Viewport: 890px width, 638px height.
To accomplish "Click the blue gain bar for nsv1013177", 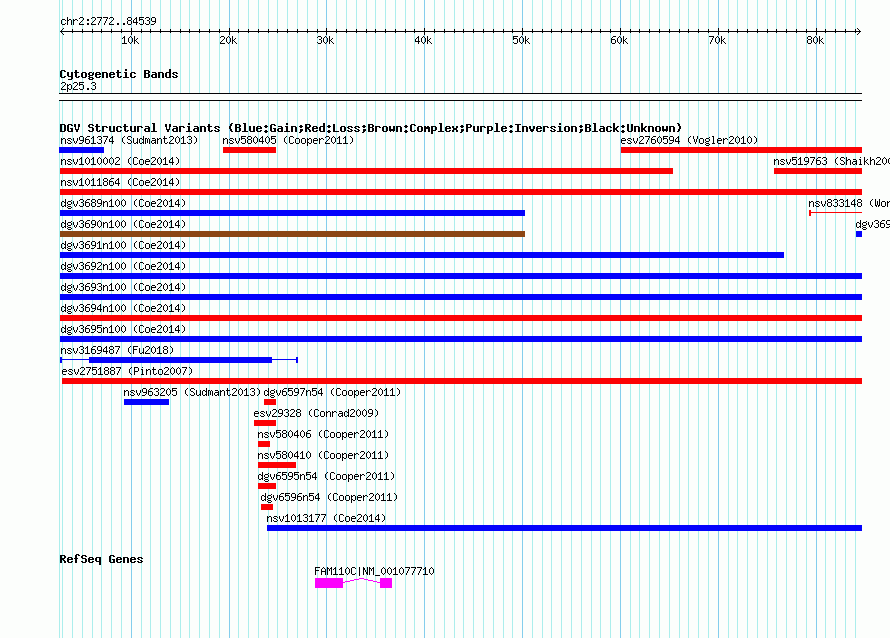I will tap(564, 528).
